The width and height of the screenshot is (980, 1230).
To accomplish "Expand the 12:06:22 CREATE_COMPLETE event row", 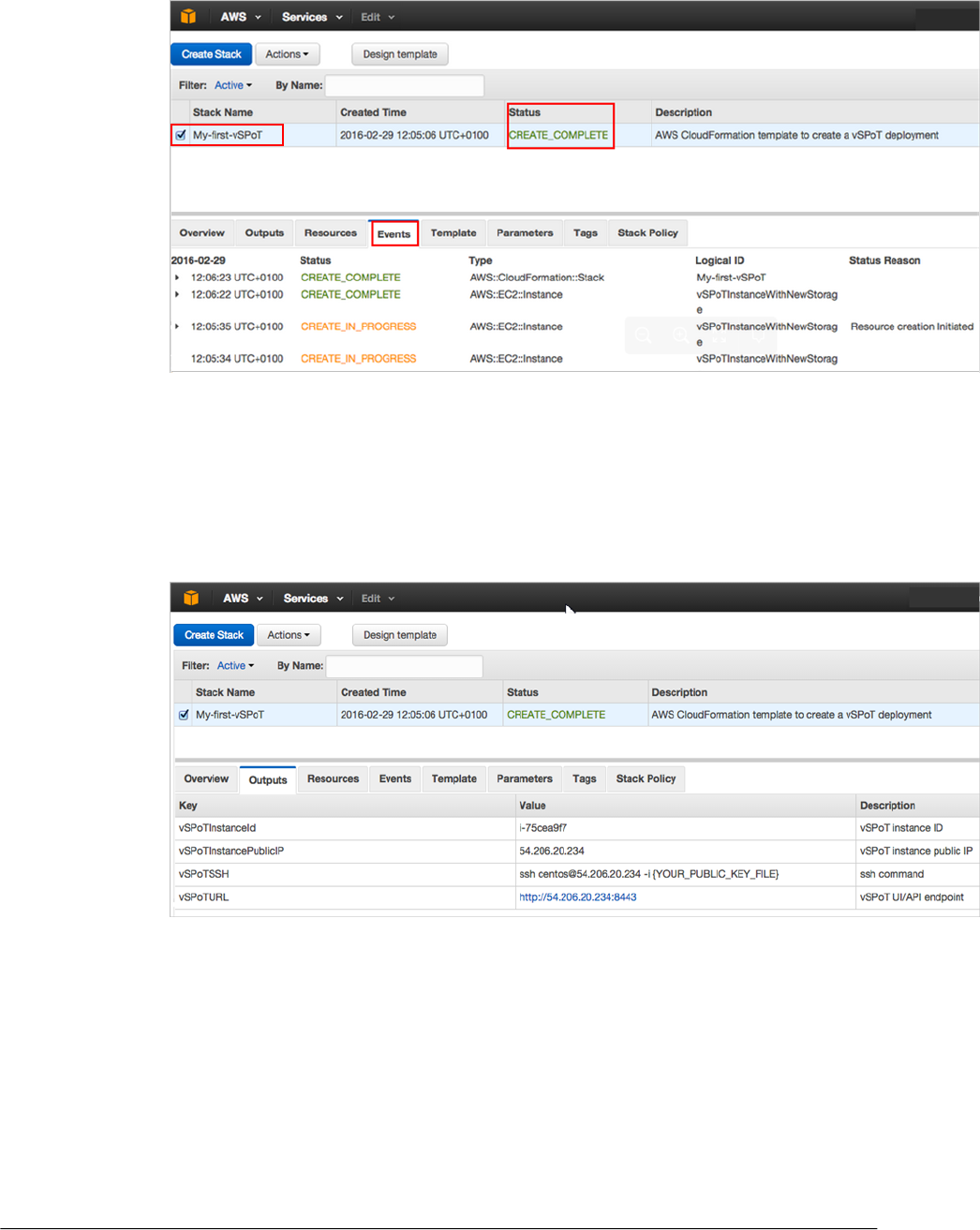I will 177,294.
